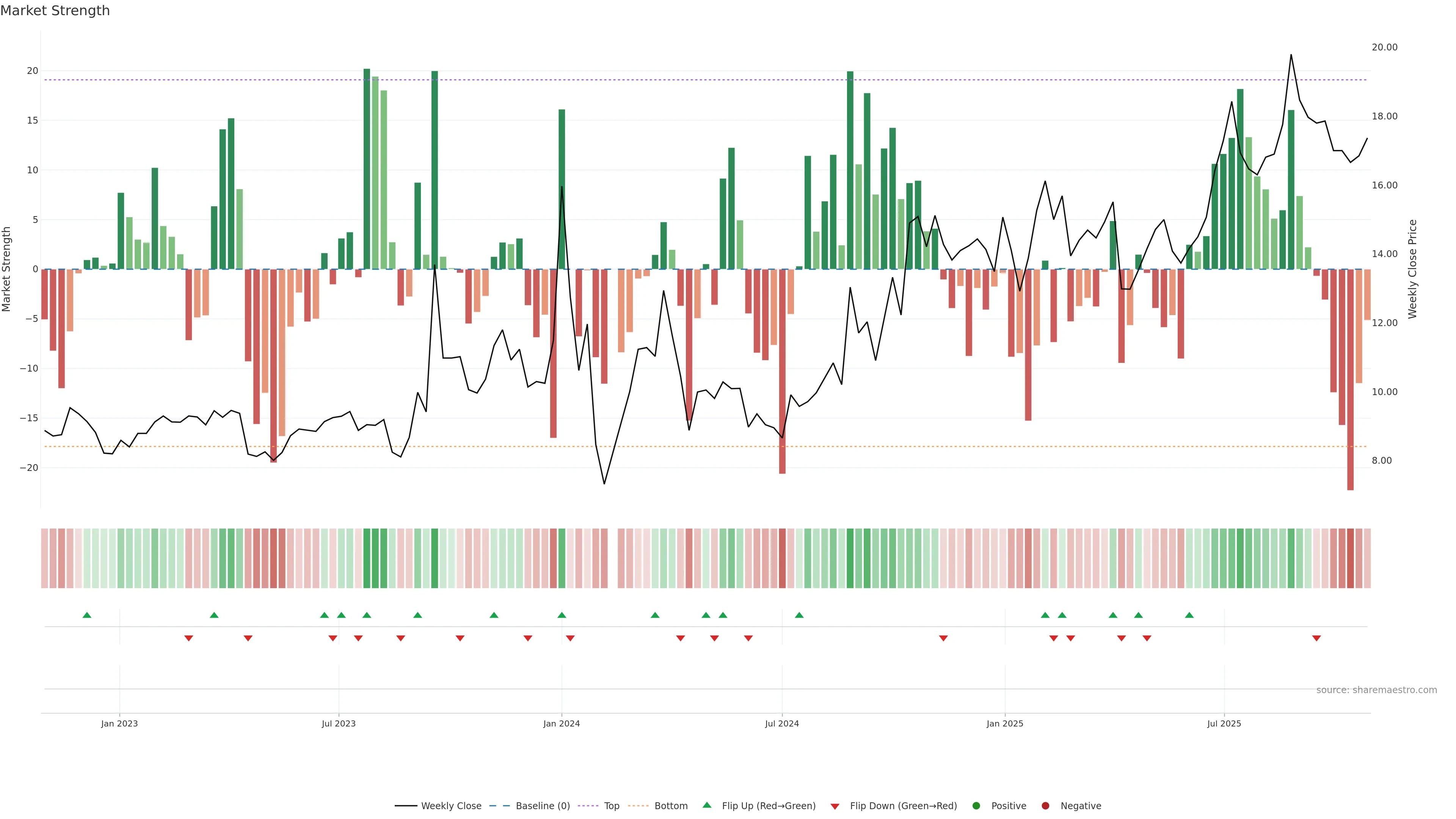Click the Jul 2025 x-axis label
Viewport: 1456px width, 819px height.
tap(1224, 723)
